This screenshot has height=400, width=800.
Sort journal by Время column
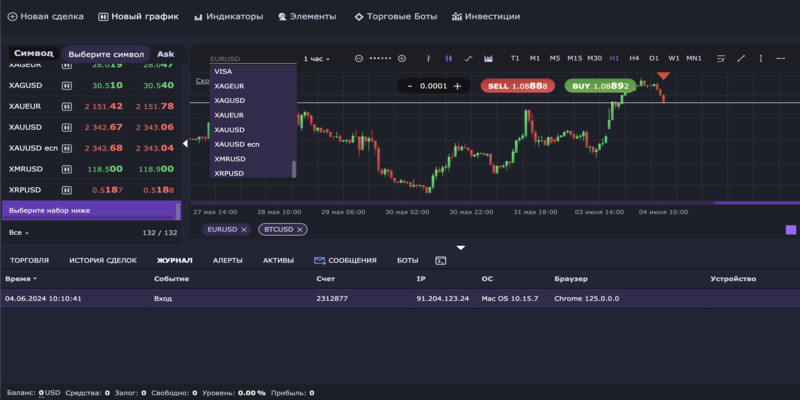pos(20,279)
